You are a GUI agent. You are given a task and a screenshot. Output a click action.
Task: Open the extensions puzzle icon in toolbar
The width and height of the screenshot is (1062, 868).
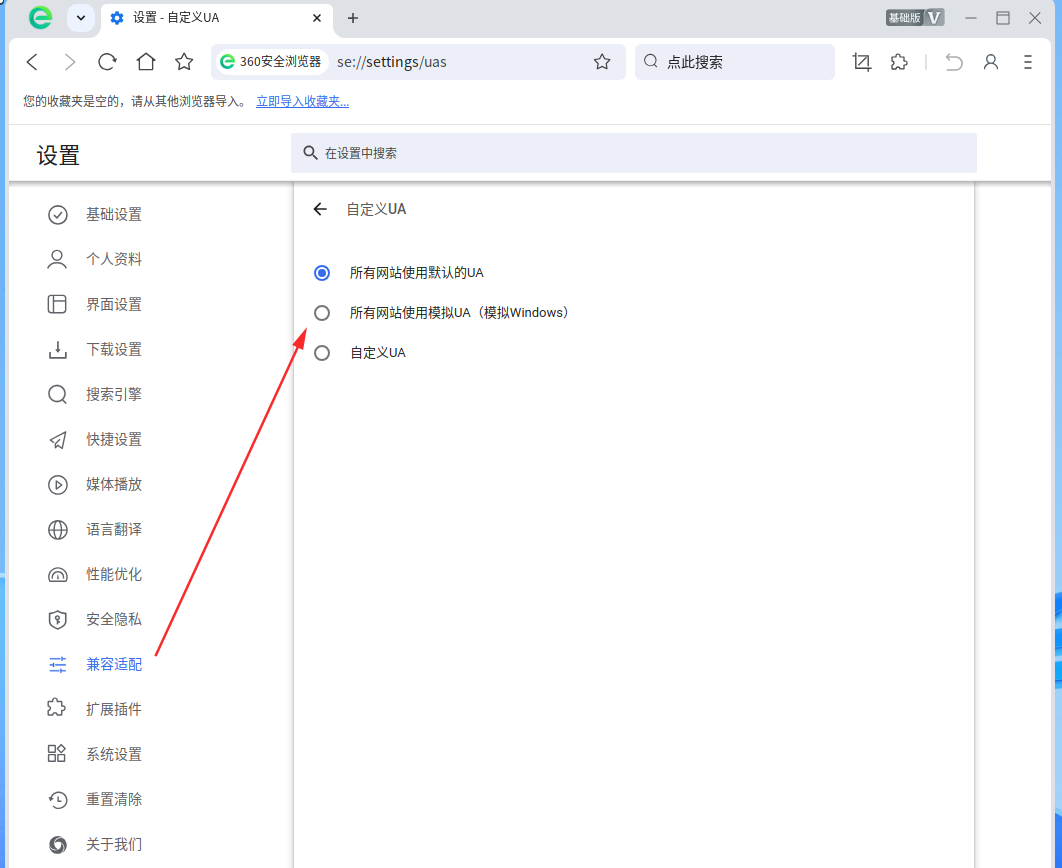(x=899, y=62)
